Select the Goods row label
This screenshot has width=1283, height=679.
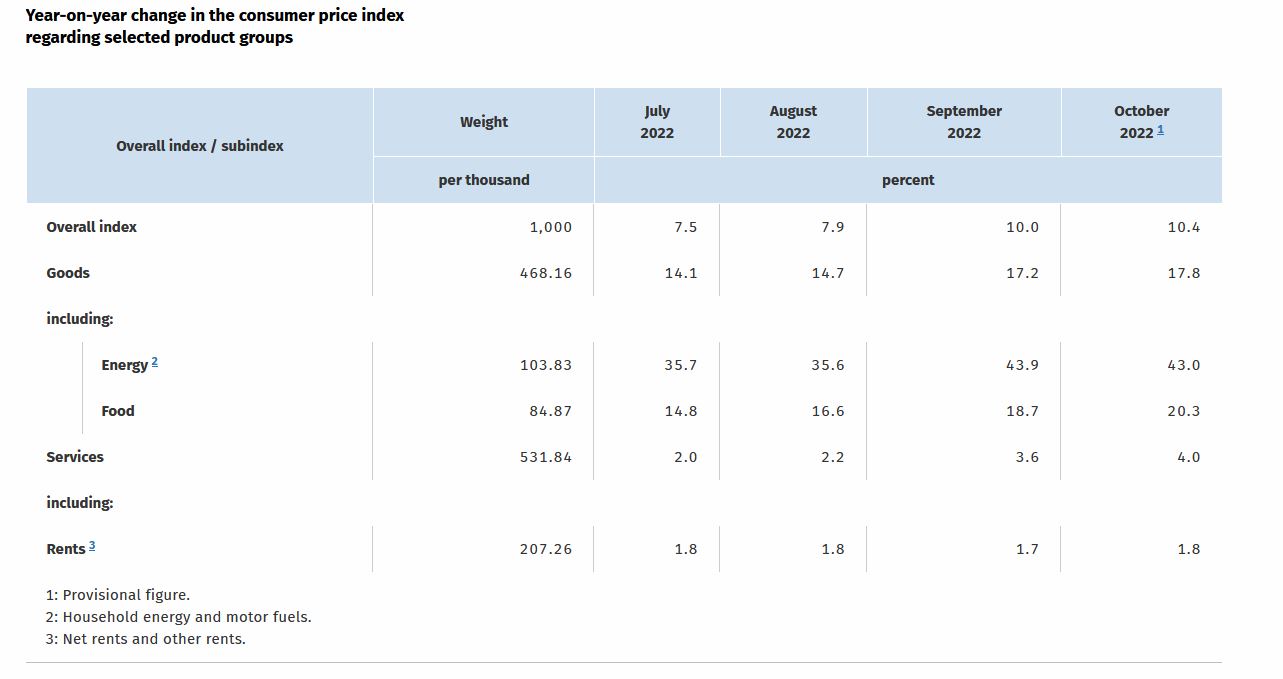click(68, 273)
